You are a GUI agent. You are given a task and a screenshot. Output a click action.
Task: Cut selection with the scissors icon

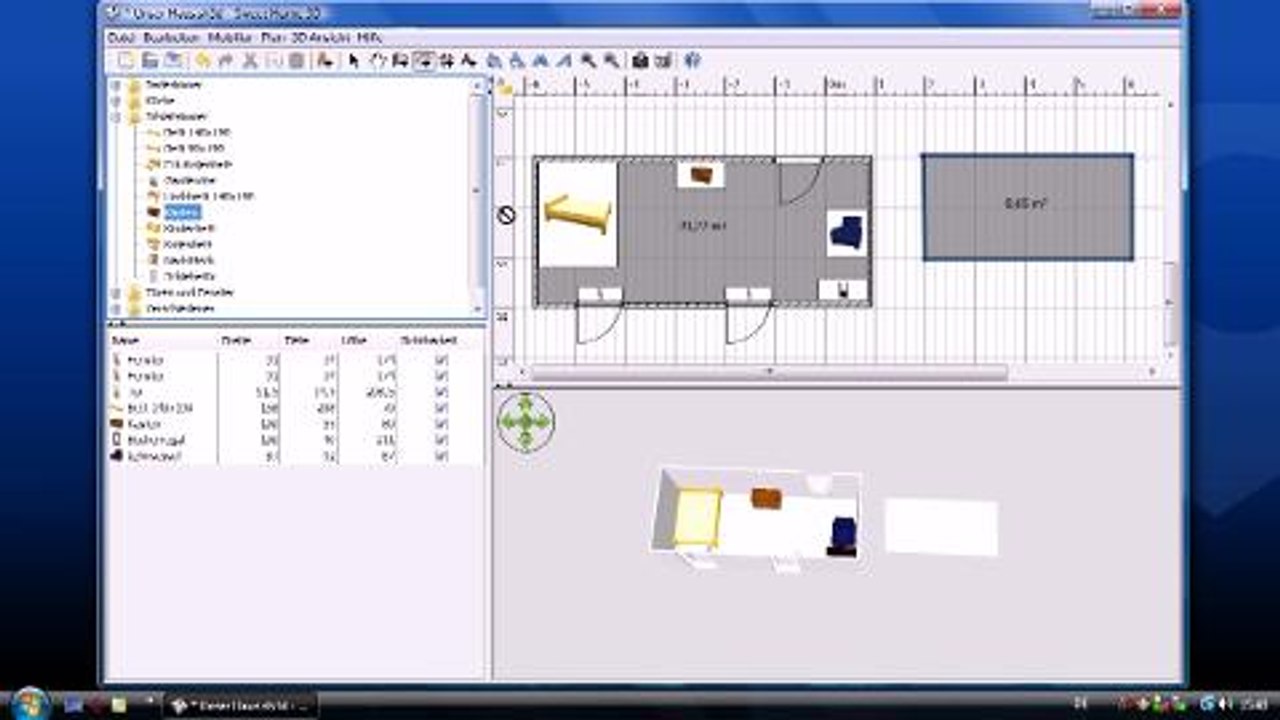click(x=251, y=61)
